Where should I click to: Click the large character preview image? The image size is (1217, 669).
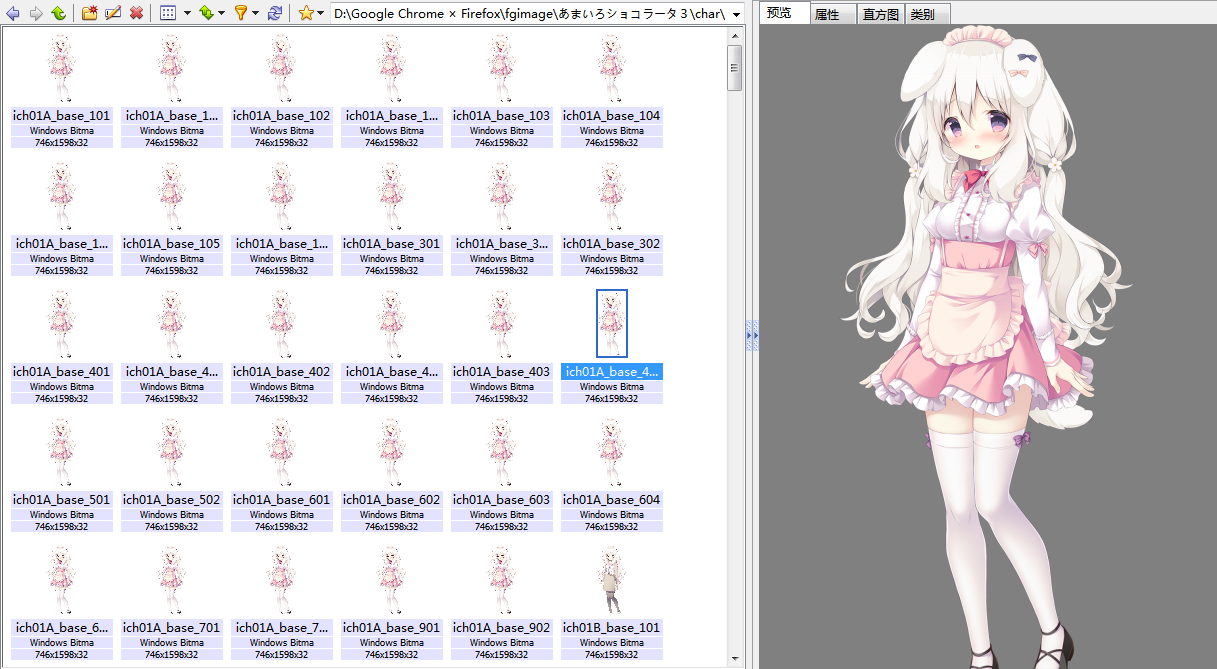pyautogui.click(x=988, y=346)
